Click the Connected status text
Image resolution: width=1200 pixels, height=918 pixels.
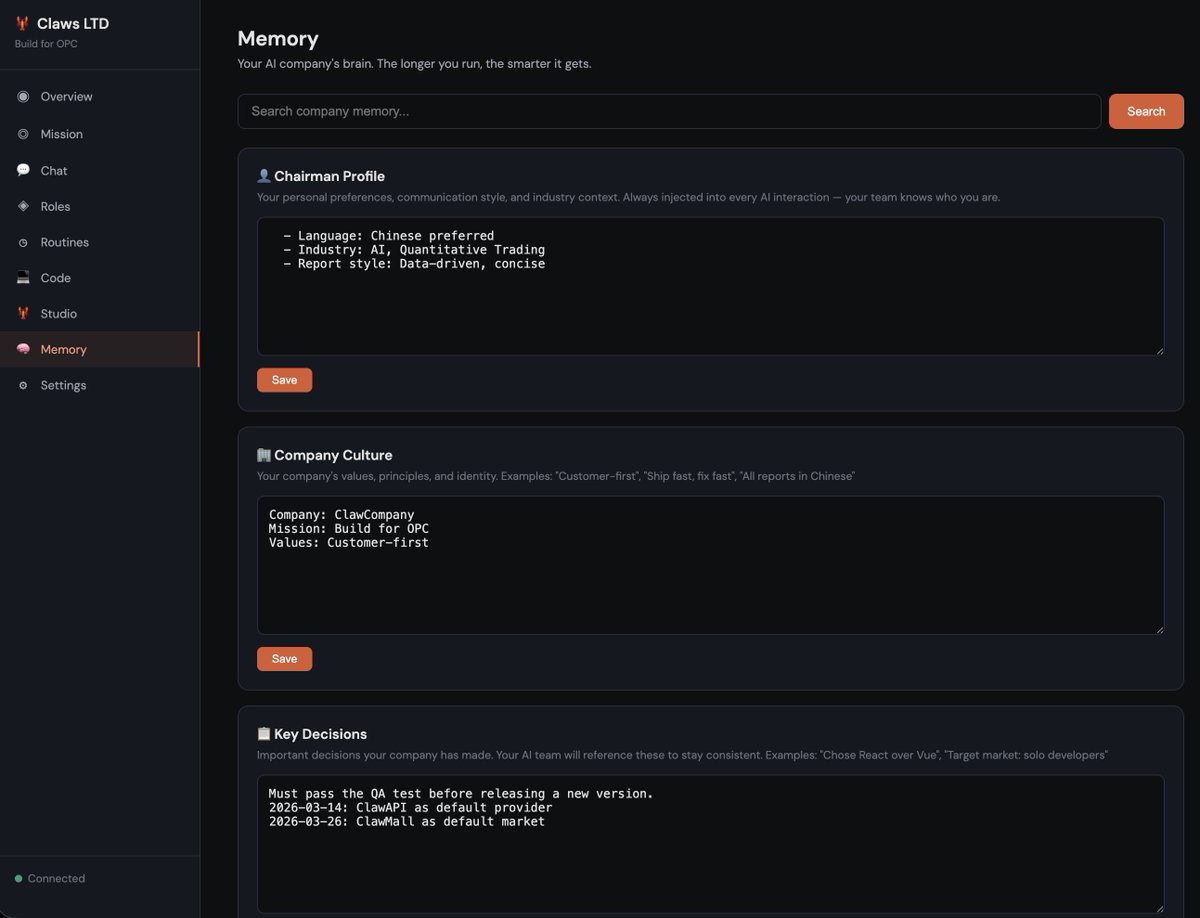click(x=56, y=879)
